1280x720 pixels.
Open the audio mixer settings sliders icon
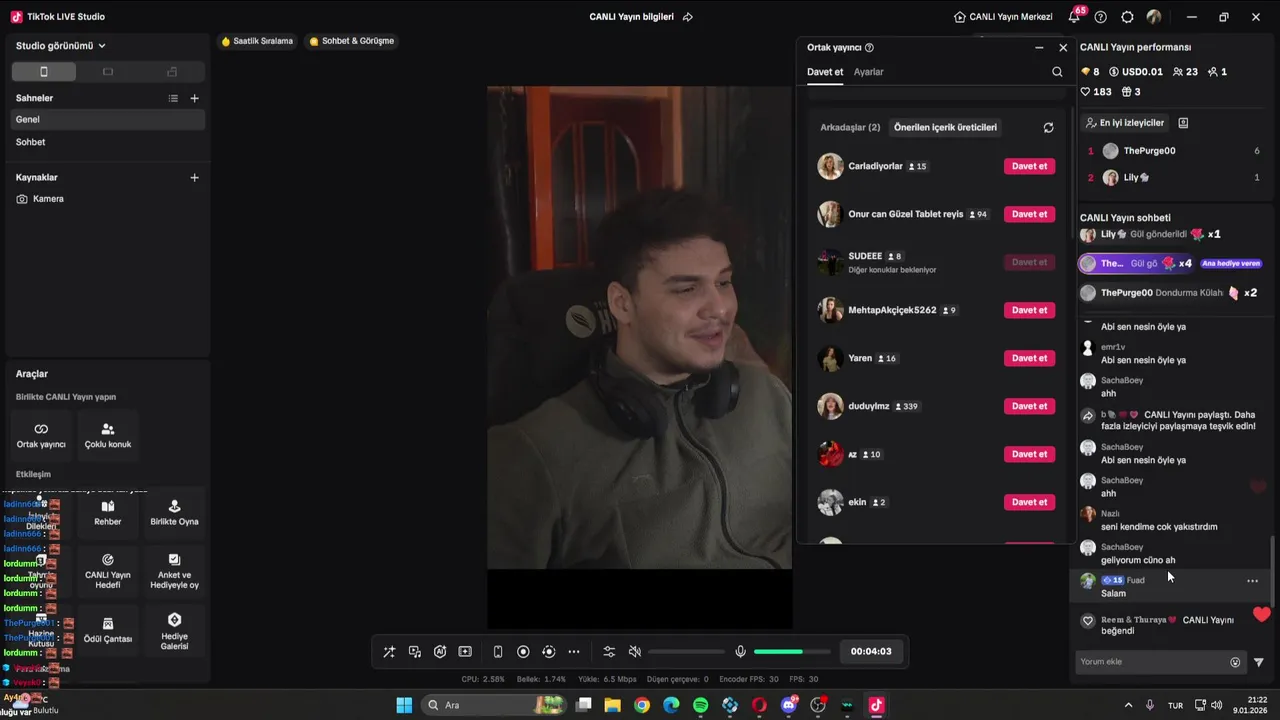tap(609, 652)
